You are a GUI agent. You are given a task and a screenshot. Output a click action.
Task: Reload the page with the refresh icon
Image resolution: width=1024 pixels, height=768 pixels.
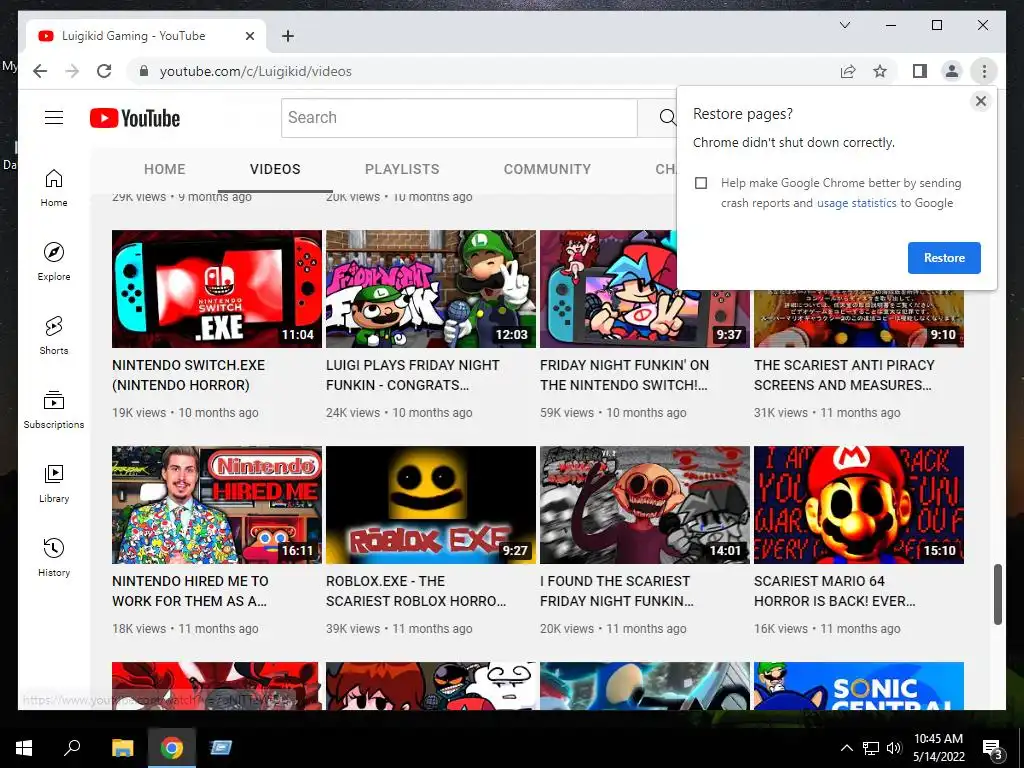pyautogui.click(x=104, y=71)
